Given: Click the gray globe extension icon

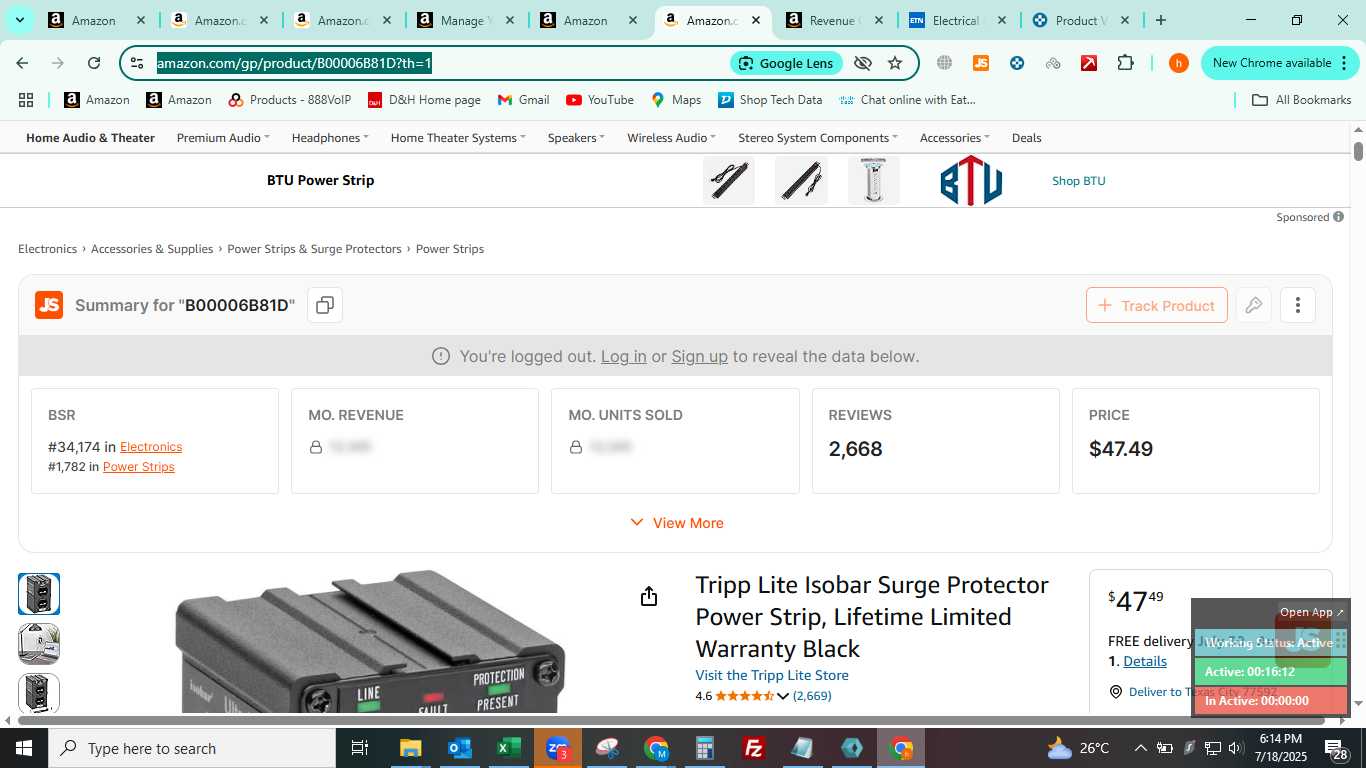Looking at the screenshot, I should (944, 63).
